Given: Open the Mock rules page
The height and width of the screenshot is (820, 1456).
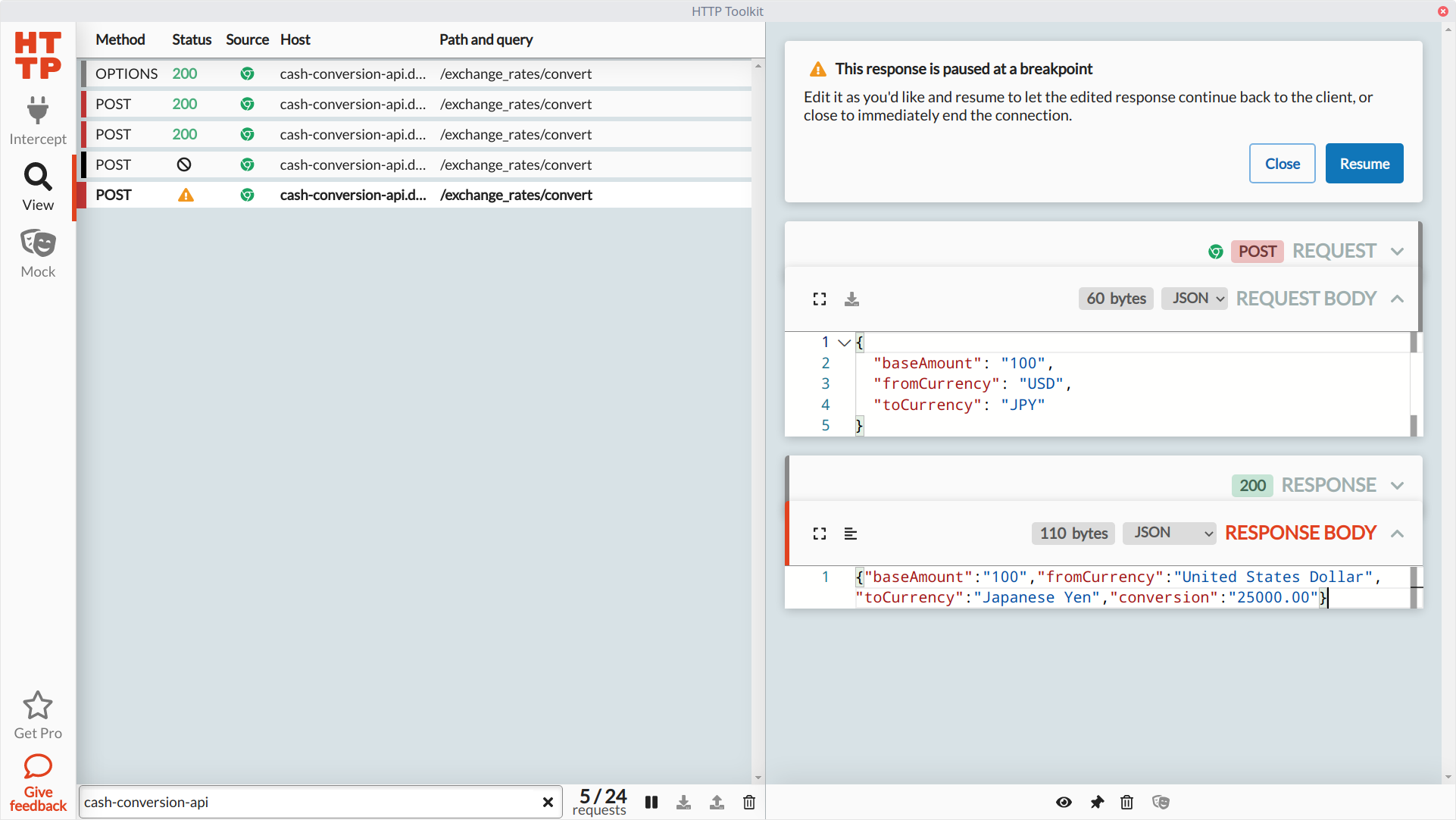Looking at the screenshot, I should click(x=38, y=254).
